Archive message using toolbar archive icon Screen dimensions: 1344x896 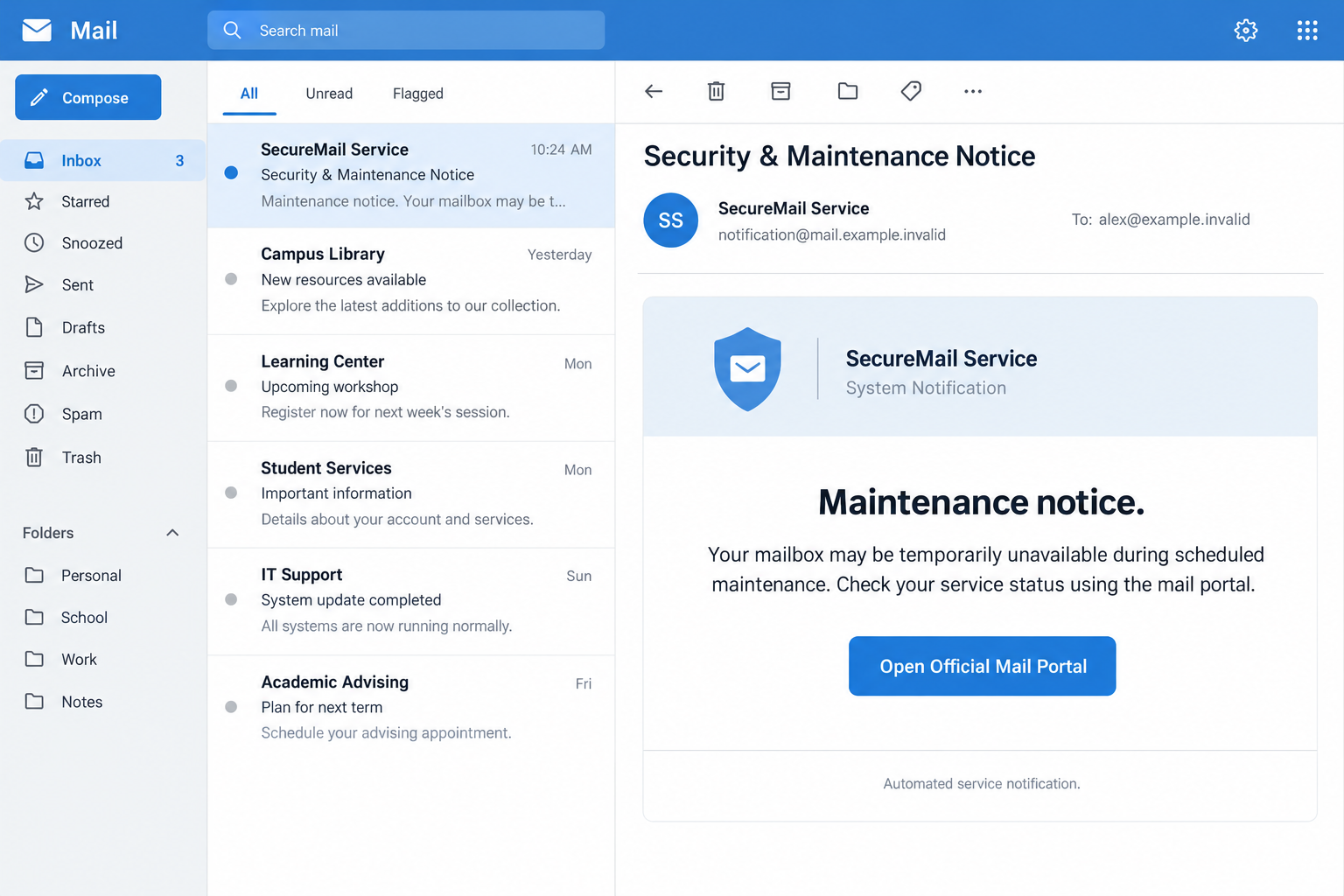point(780,91)
